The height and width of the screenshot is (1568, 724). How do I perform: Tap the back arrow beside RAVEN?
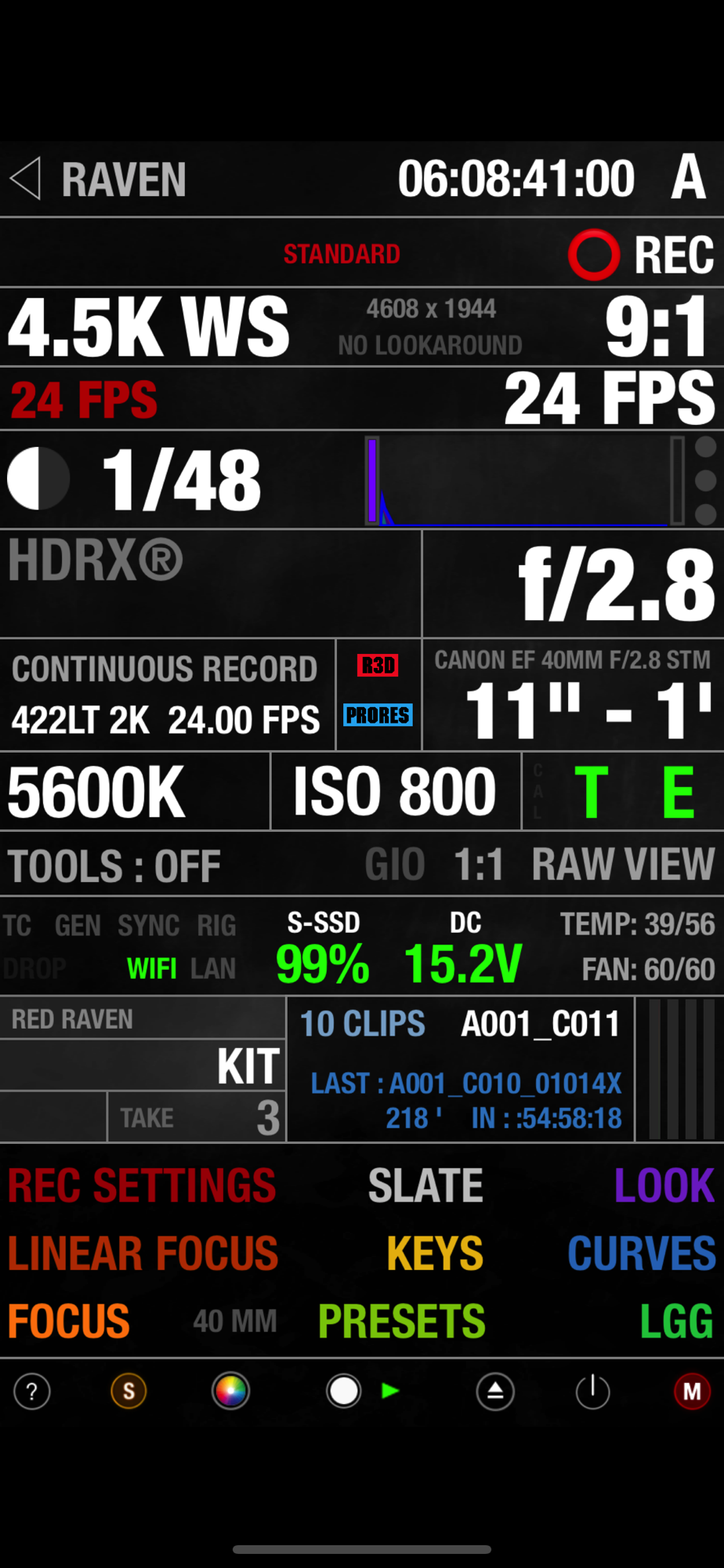click(x=25, y=179)
